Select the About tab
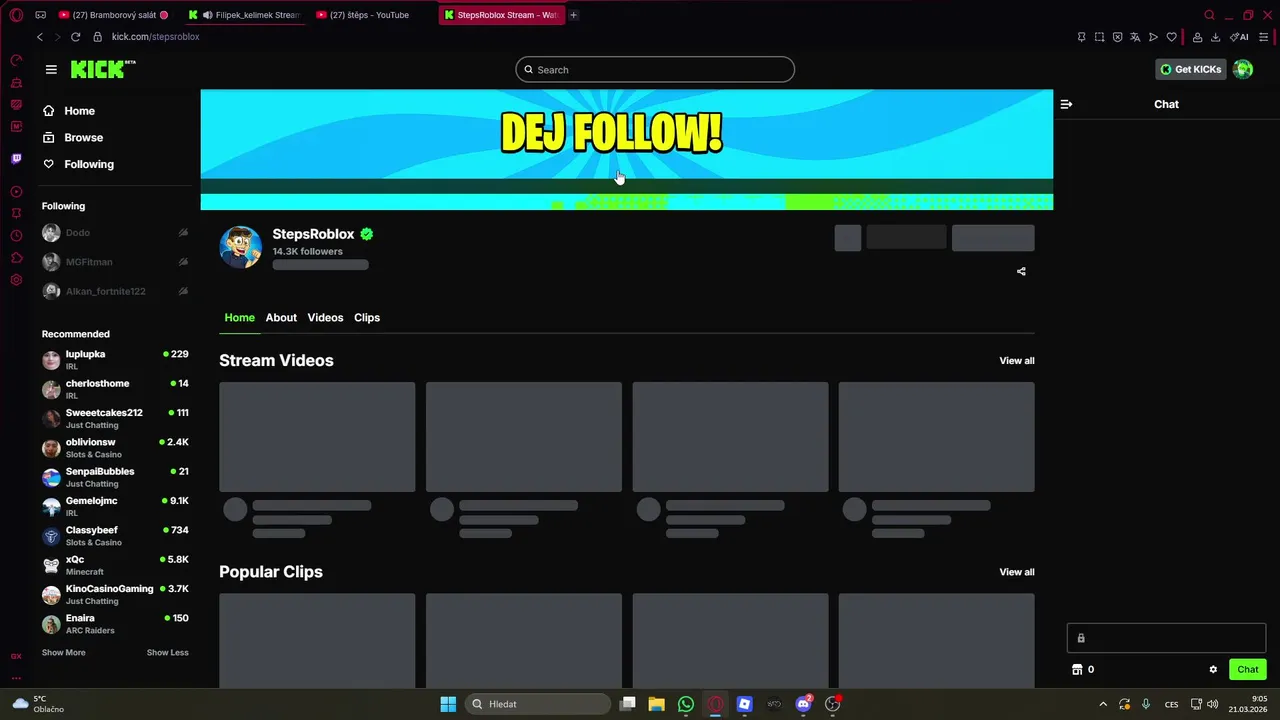 point(281,317)
